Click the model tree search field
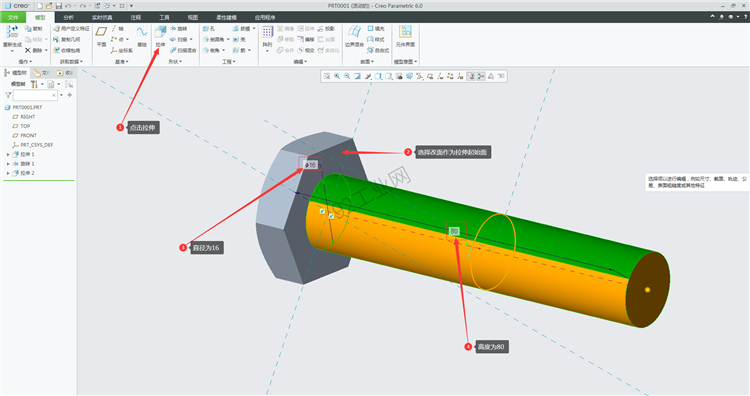 [35, 95]
